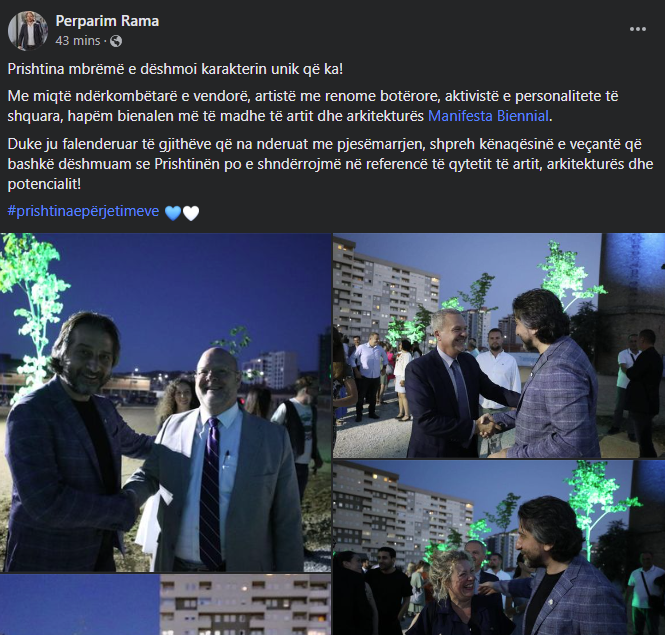Viewport: 665px width, 635px height.
Task: Click the paragraph starting 'Prishtina mbrëmë'
Action: (x=175, y=69)
